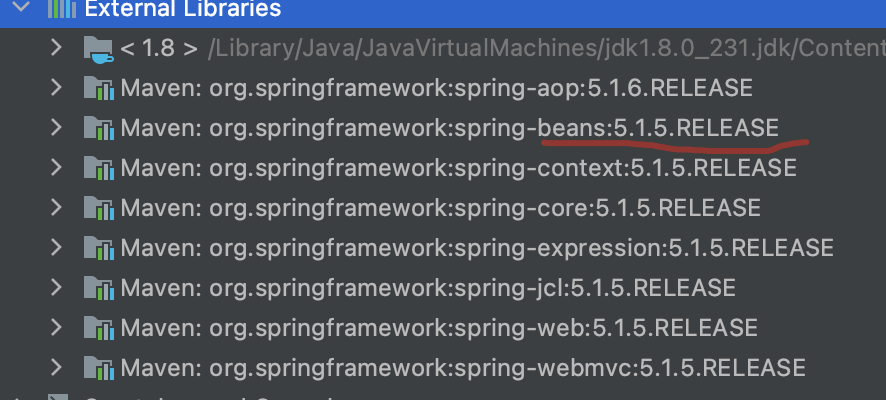Screen dimensions: 886x400
Task: Expand the spring-beans chevron arrow
Action: click(57, 128)
